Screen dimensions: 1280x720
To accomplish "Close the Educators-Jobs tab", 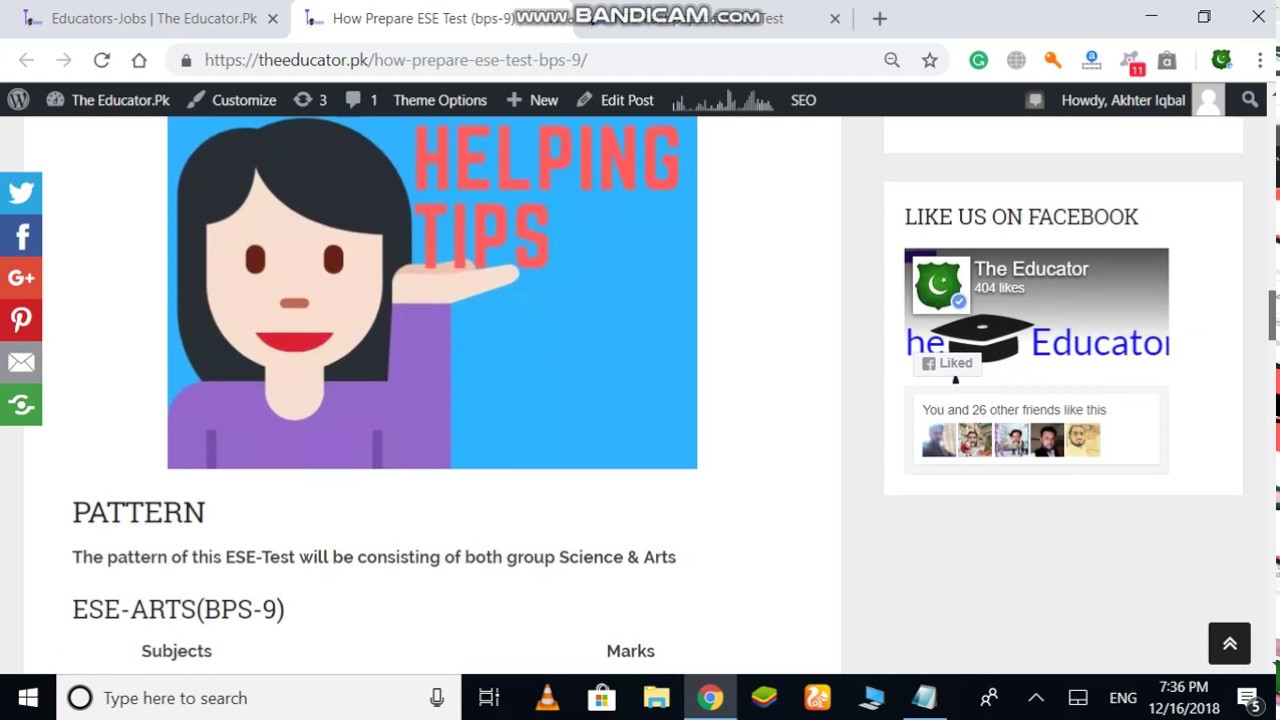I will pos(273,18).
